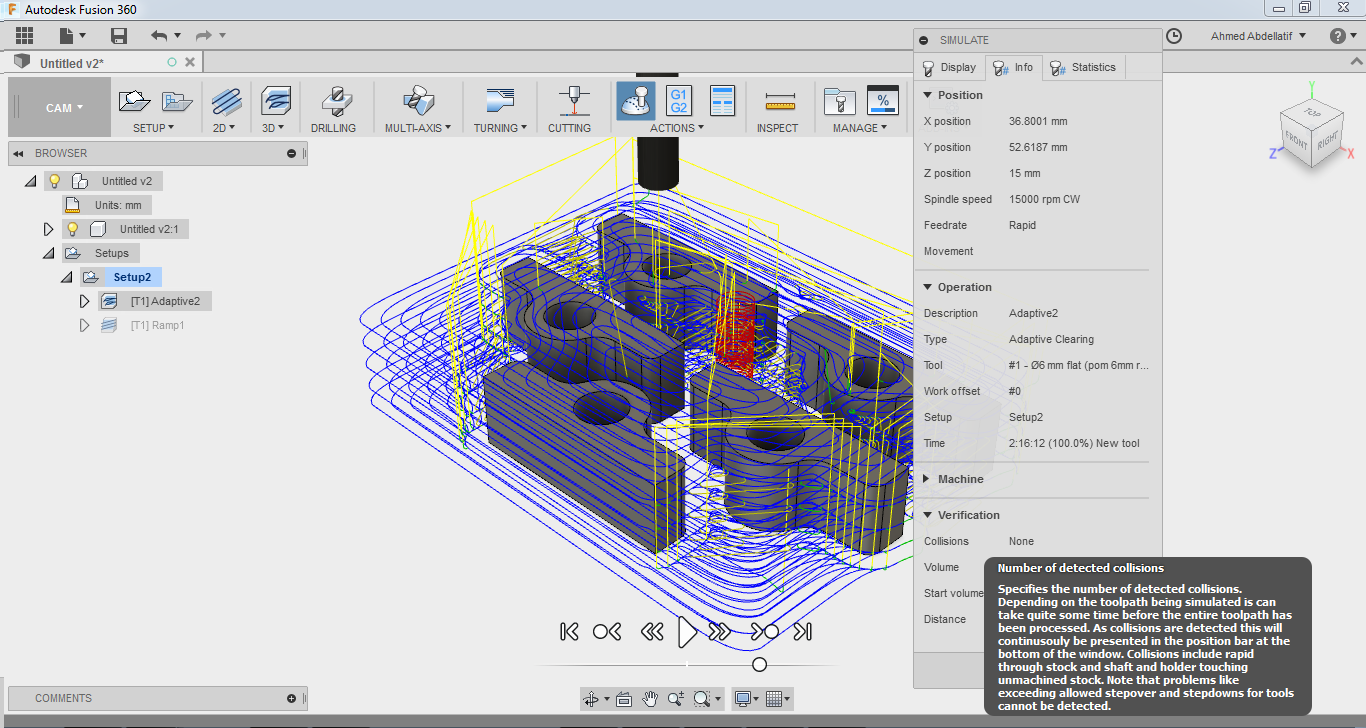Open the File menu dropdown

73,36
